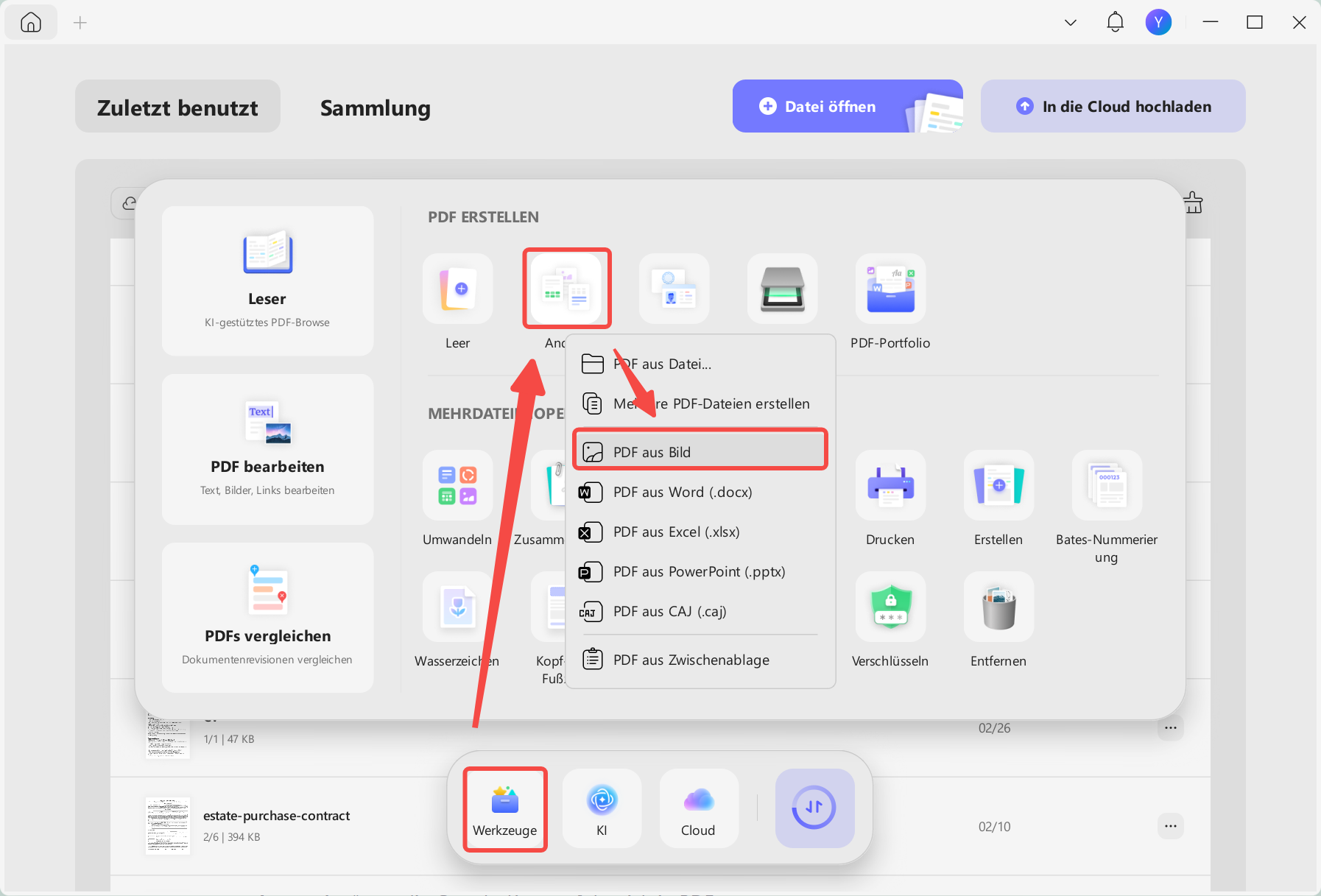Switch to the Sammlung tab

375,107
